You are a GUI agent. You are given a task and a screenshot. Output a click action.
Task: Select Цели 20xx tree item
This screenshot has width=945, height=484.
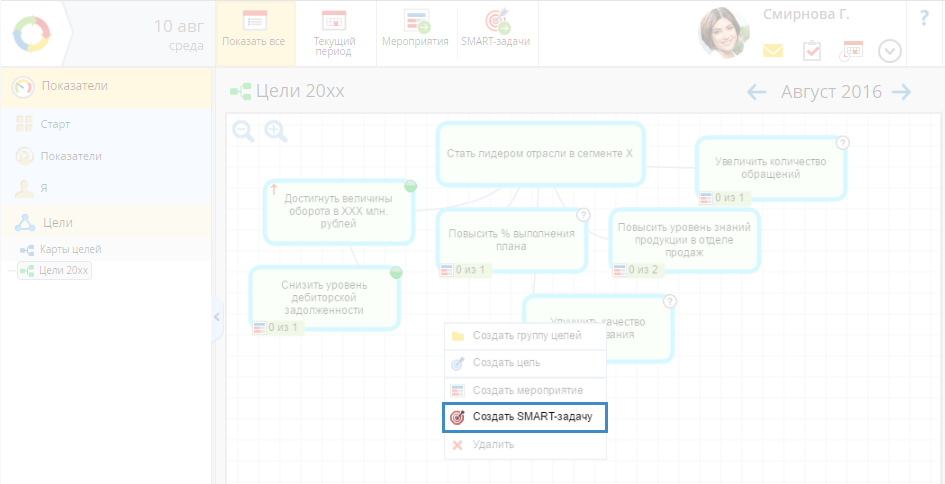coord(54,271)
